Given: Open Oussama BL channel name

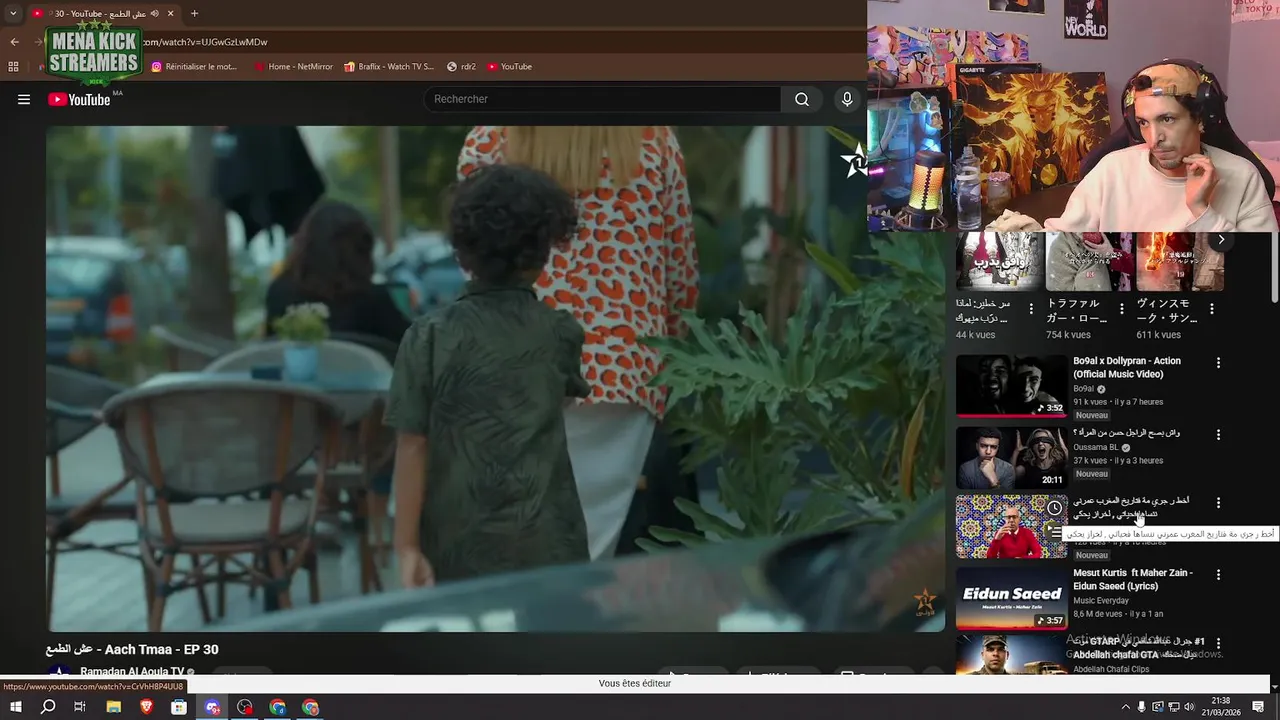Looking at the screenshot, I should coord(1095,447).
